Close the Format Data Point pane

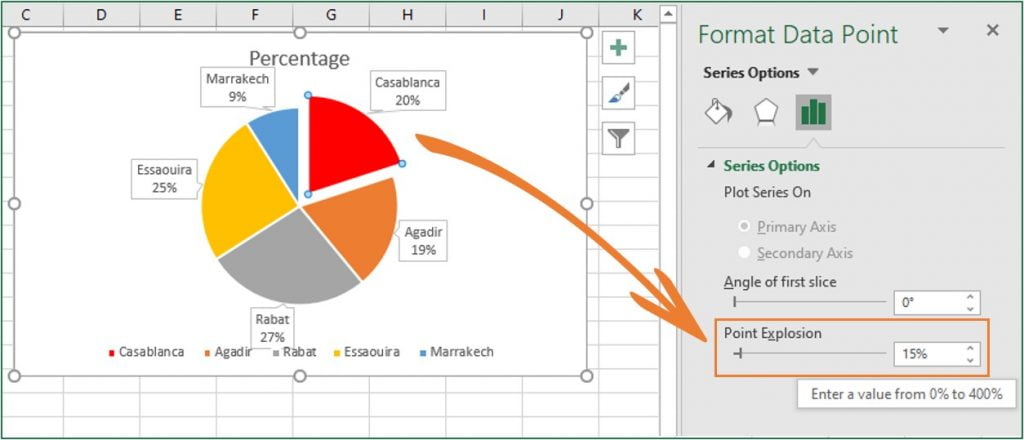coord(993,30)
